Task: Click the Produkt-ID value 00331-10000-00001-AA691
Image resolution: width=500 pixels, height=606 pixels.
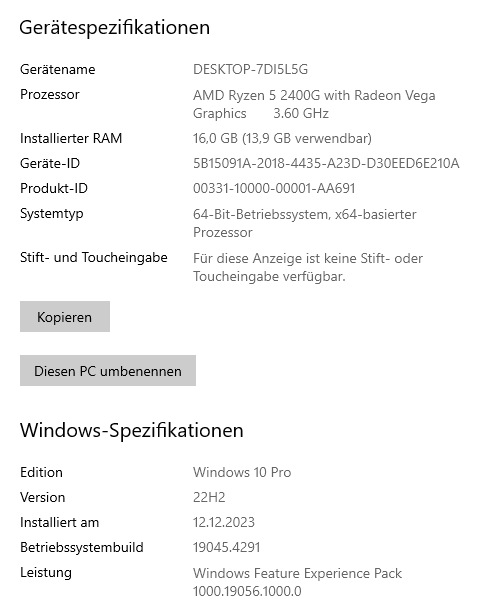Action: coord(274,188)
